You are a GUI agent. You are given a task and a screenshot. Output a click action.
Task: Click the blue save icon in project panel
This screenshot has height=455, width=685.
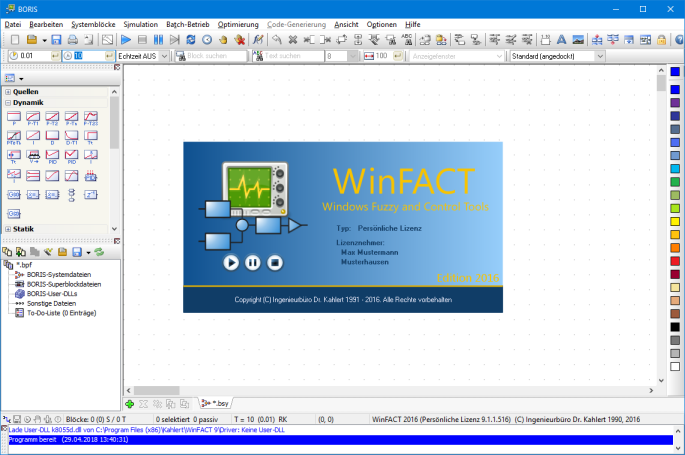tap(77, 252)
